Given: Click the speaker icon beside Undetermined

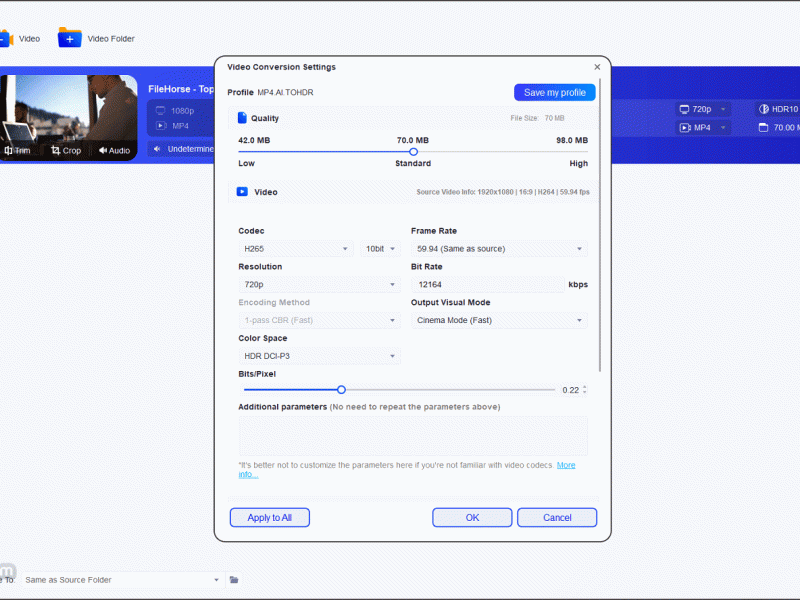Looking at the screenshot, I should 157,149.
